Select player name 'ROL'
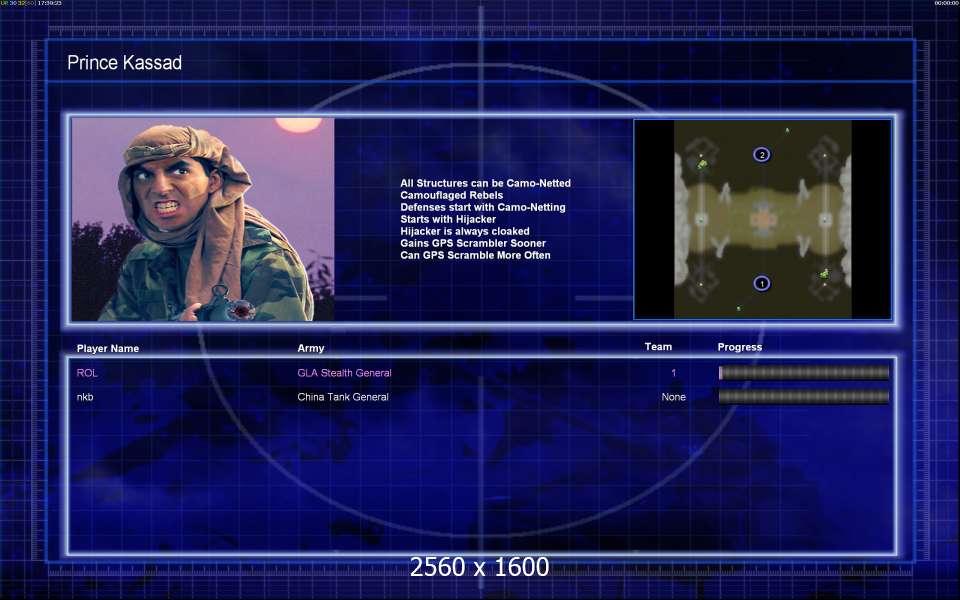 pyautogui.click(x=87, y=373)
